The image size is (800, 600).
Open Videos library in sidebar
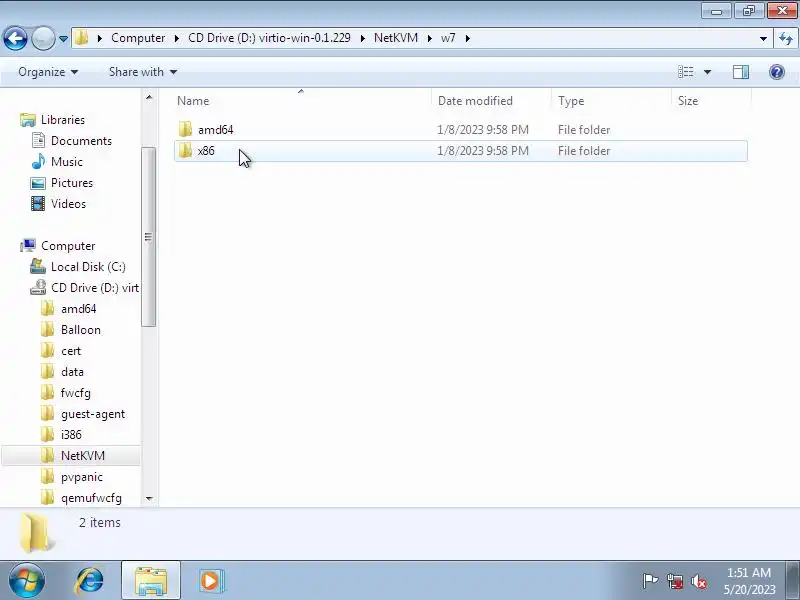[x=68, y=204]
